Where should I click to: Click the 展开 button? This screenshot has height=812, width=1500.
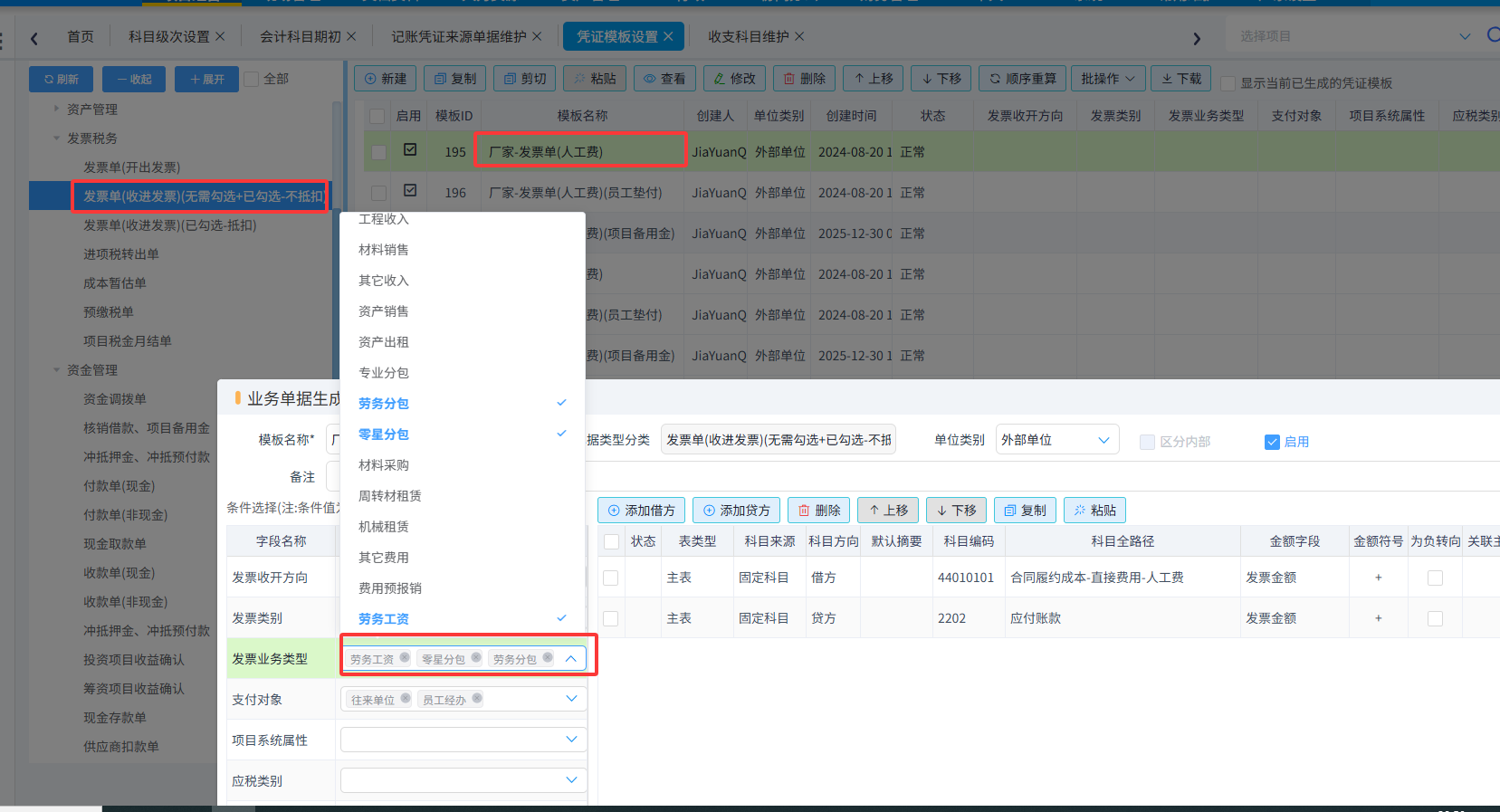pos(206,80)
